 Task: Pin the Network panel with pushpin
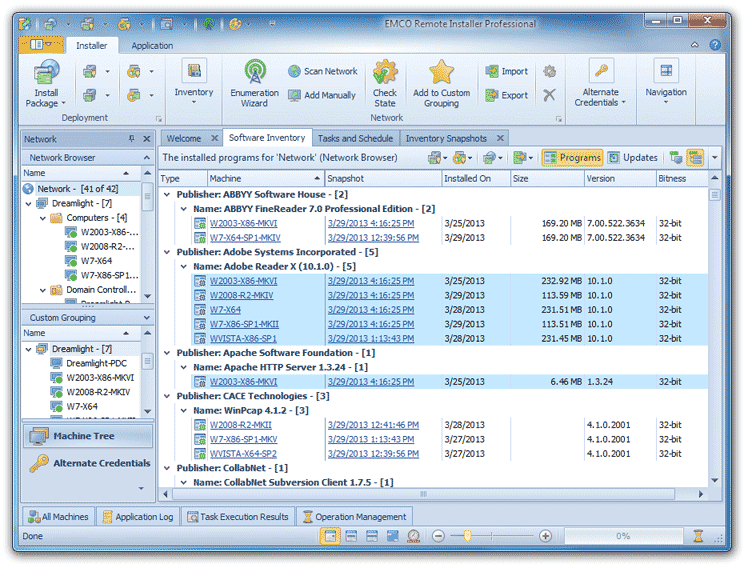[x=131, y=139]
